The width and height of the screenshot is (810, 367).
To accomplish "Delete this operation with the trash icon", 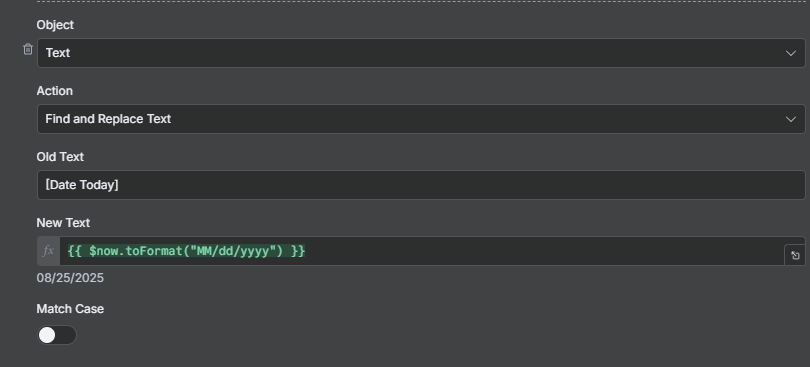I will (28, 49).
